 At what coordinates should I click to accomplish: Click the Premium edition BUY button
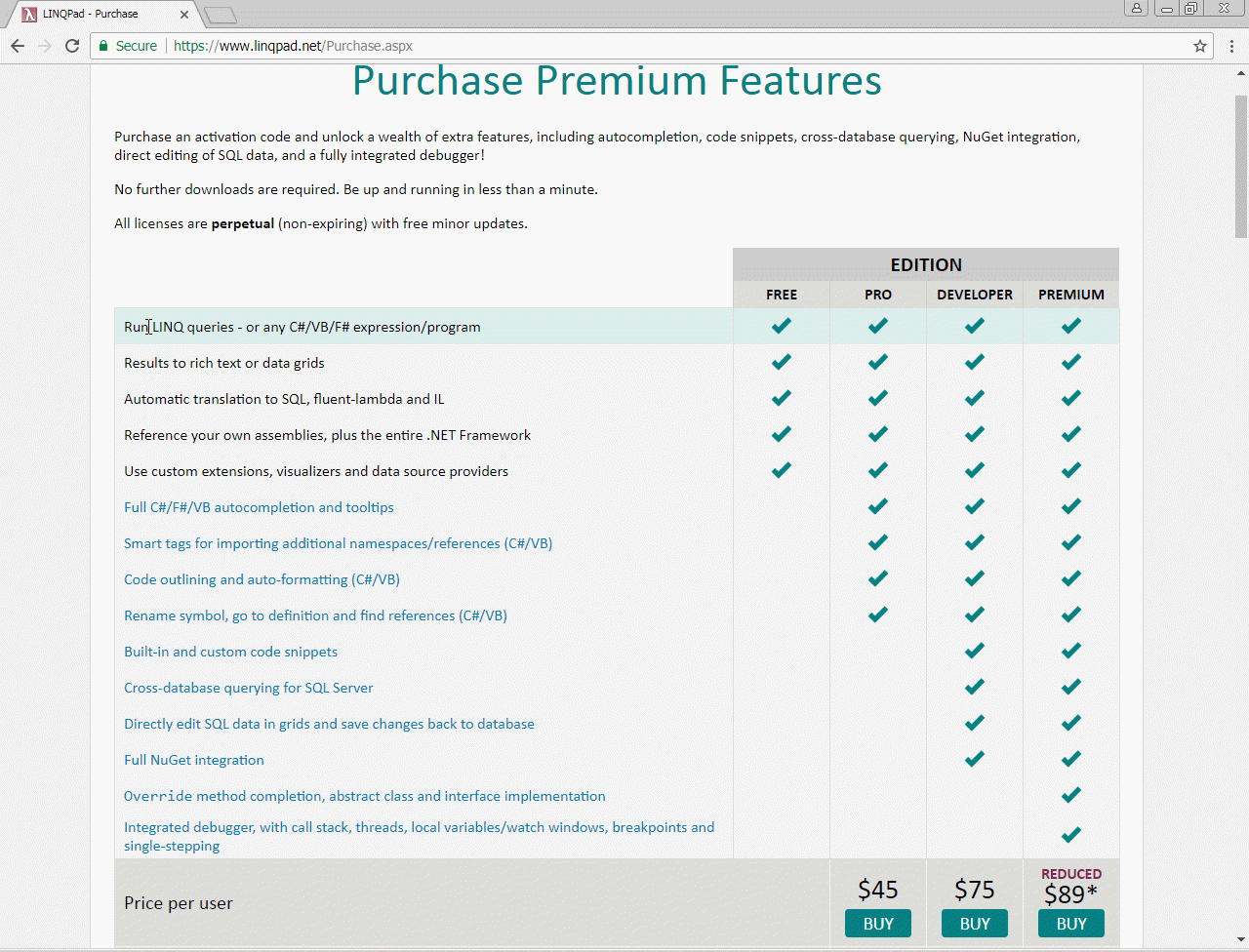pos(1071,924)
